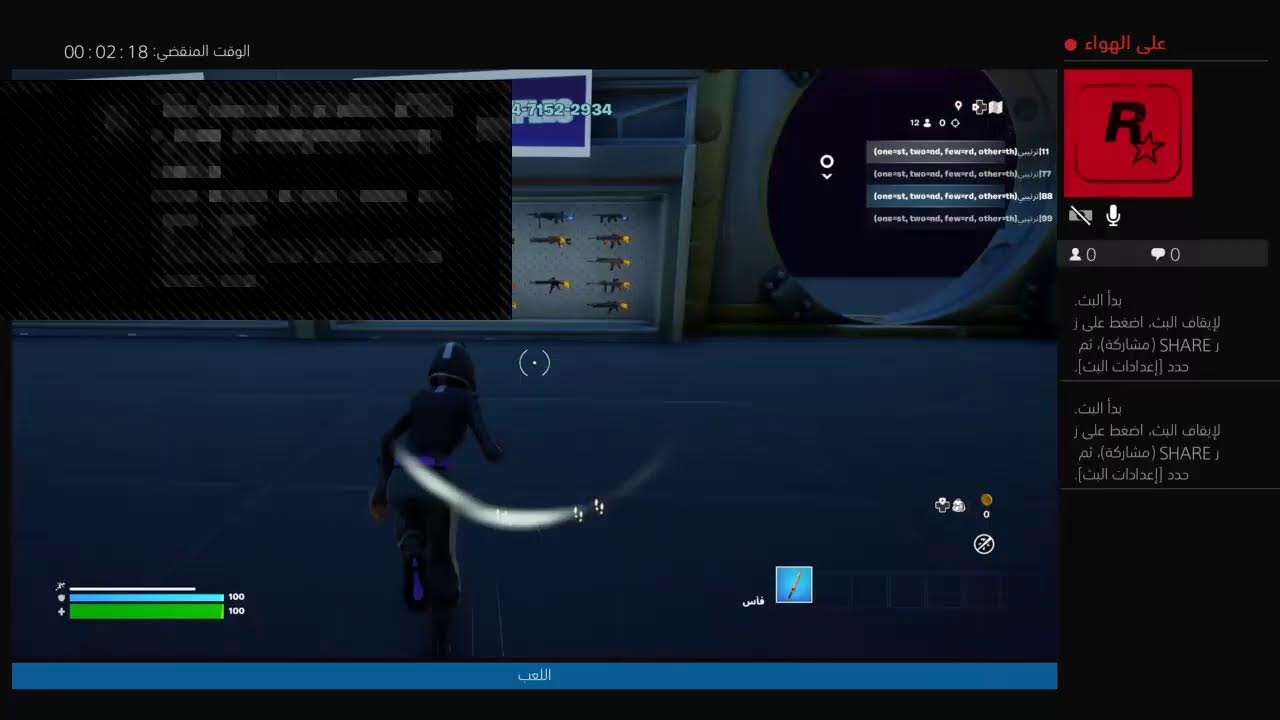Click the sprint icon beside the white bar
The image size is (1280, 720).
coord(61,587)
